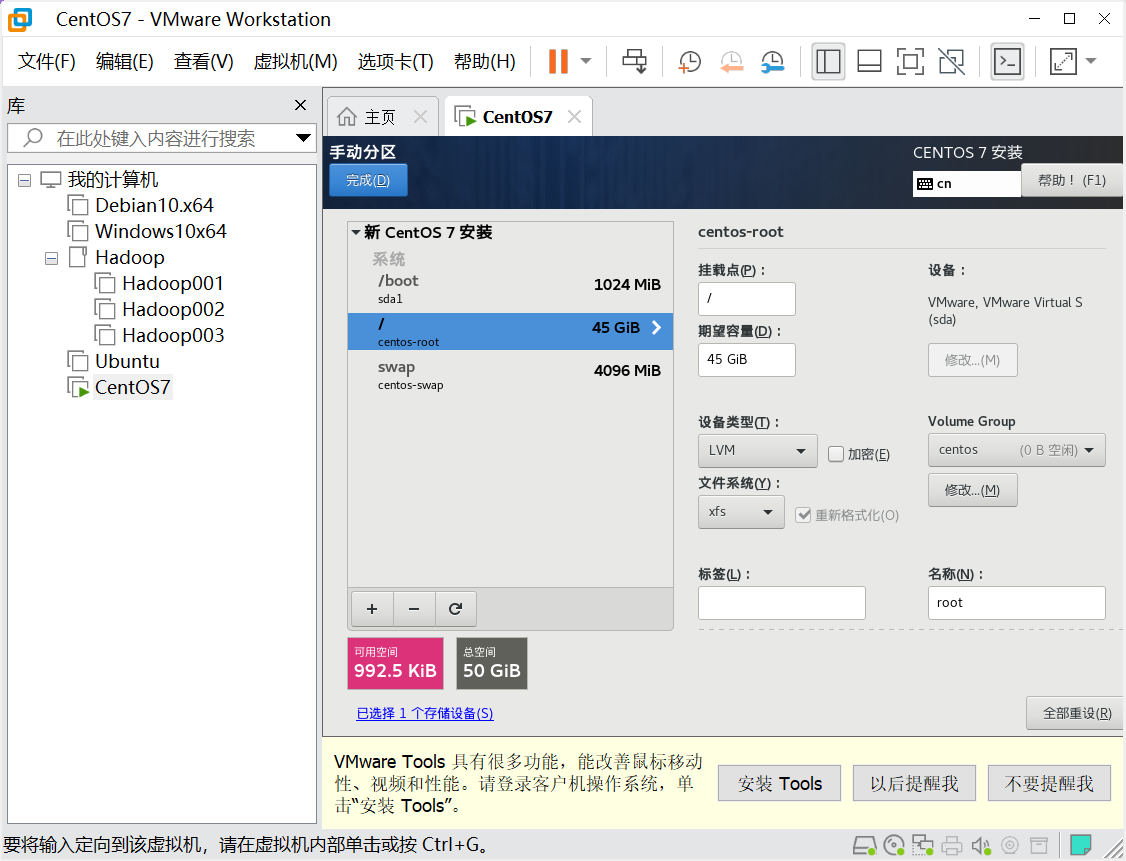
Task: Click 修改...(M) under Volume Group
Action: [972, 490]
